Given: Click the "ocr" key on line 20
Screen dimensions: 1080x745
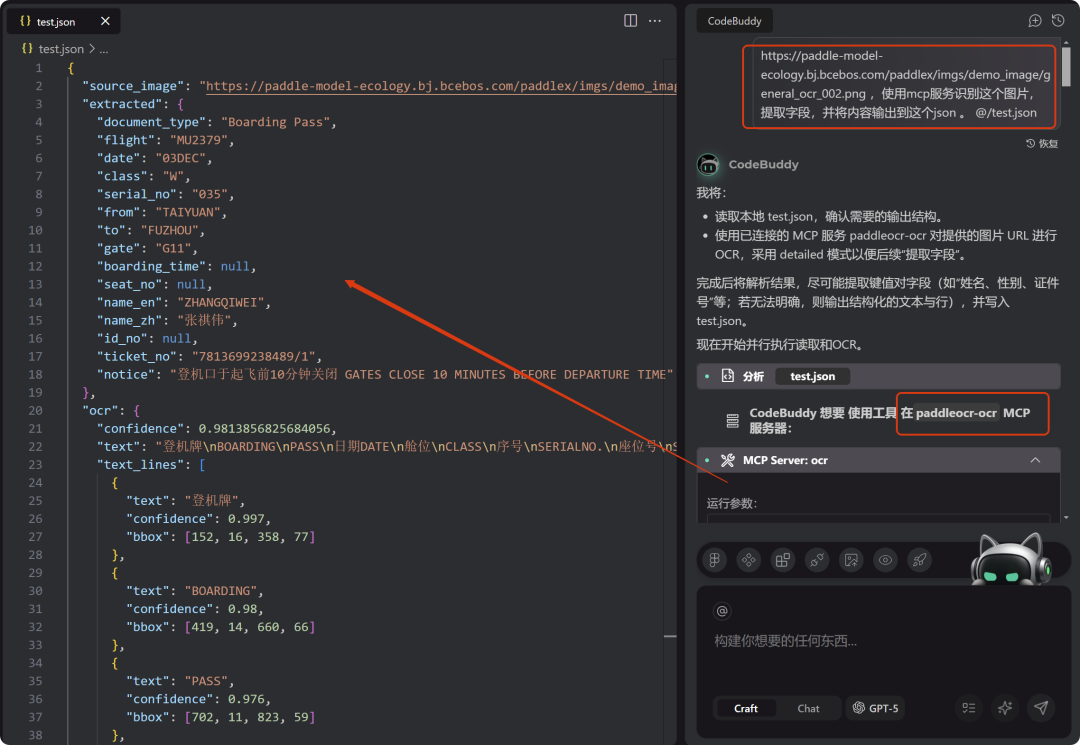Looking at the screenshot, I should 100,410.
